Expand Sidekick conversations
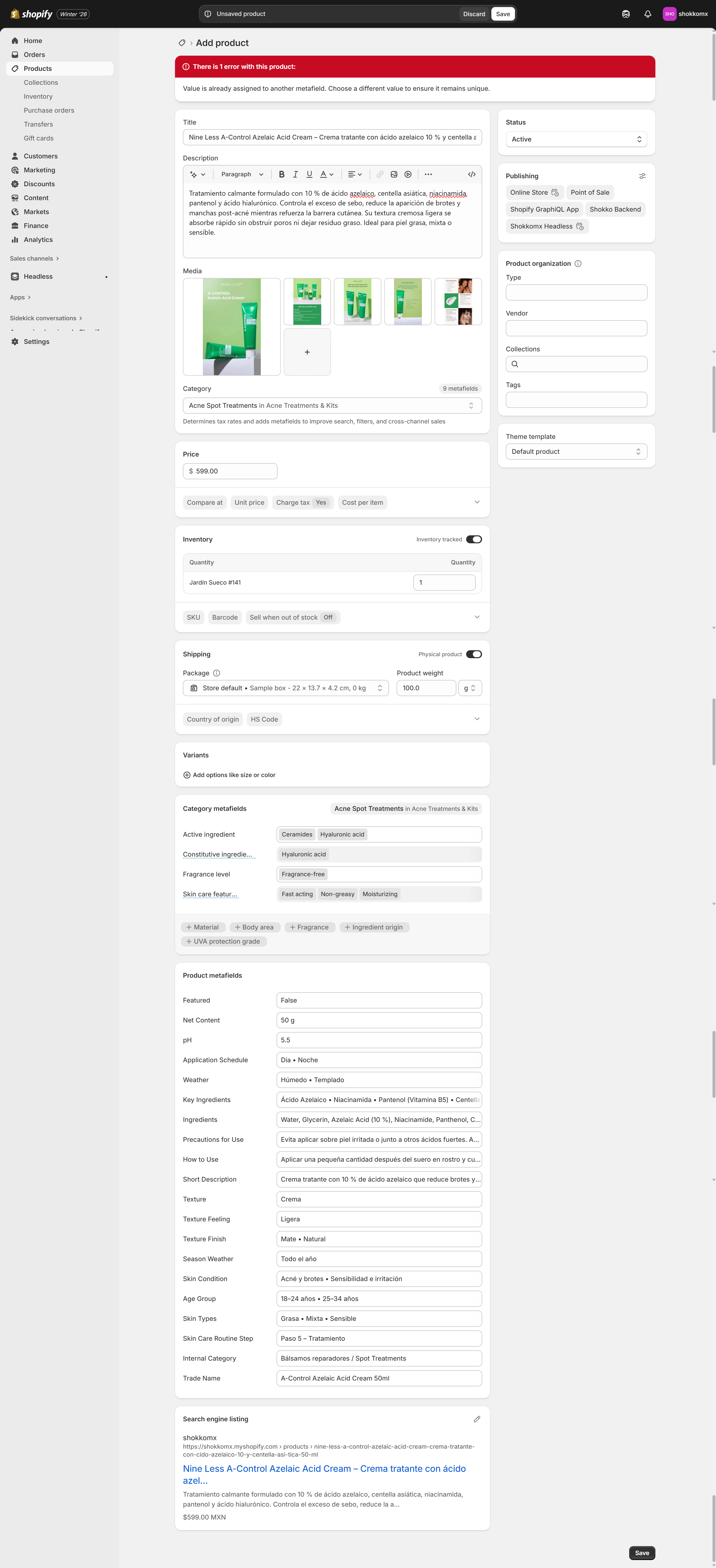The image size is (716, 1568). [x=46, y=318]
